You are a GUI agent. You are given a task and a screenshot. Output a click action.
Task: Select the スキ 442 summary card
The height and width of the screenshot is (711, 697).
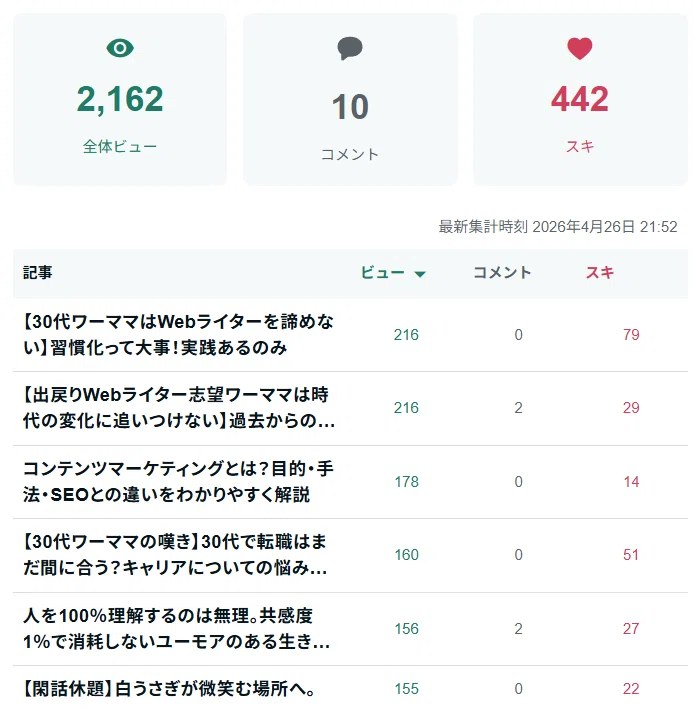(x=580, y=99)
